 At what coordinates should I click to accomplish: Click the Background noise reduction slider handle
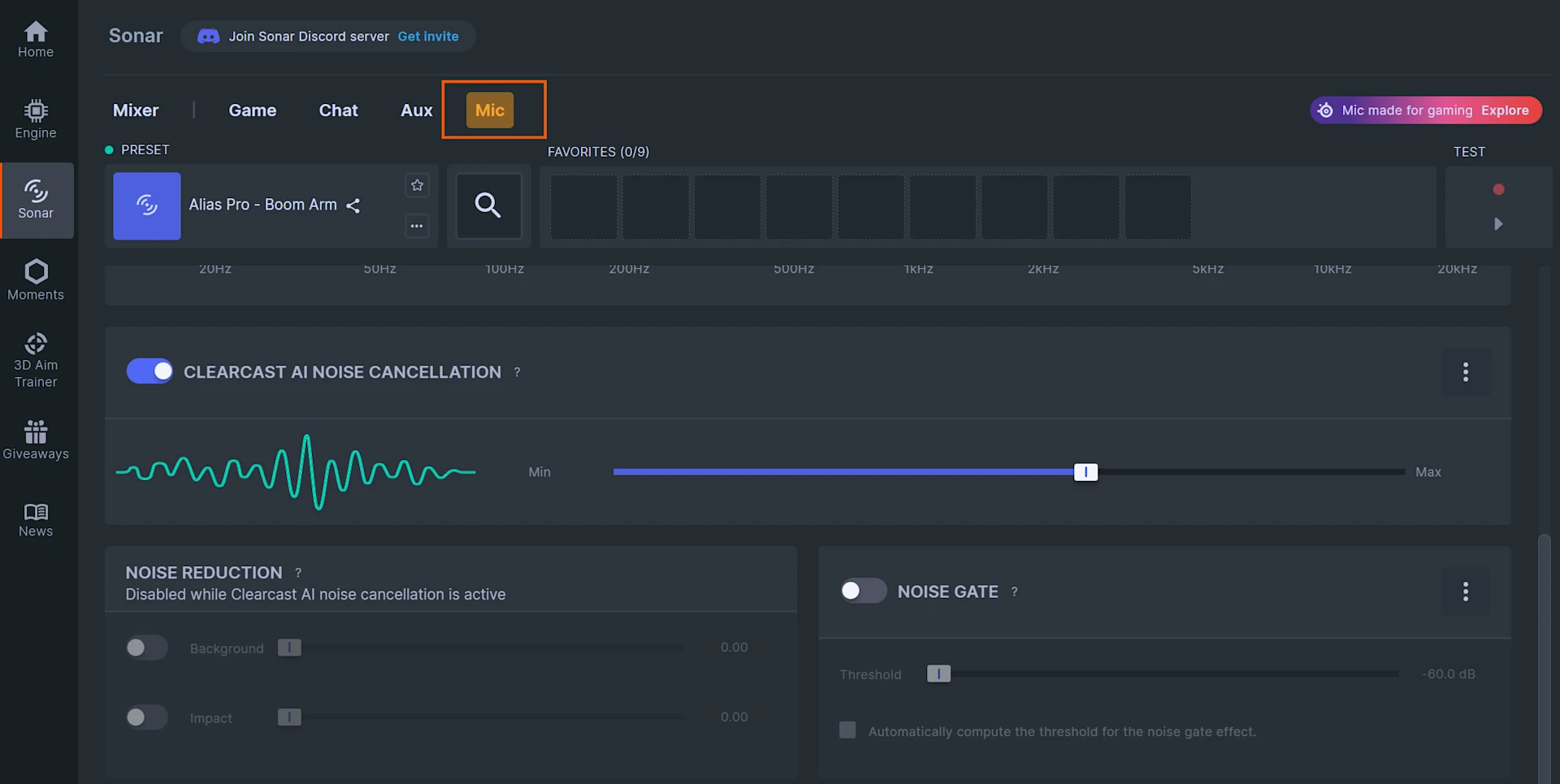[x=289, y=648]
